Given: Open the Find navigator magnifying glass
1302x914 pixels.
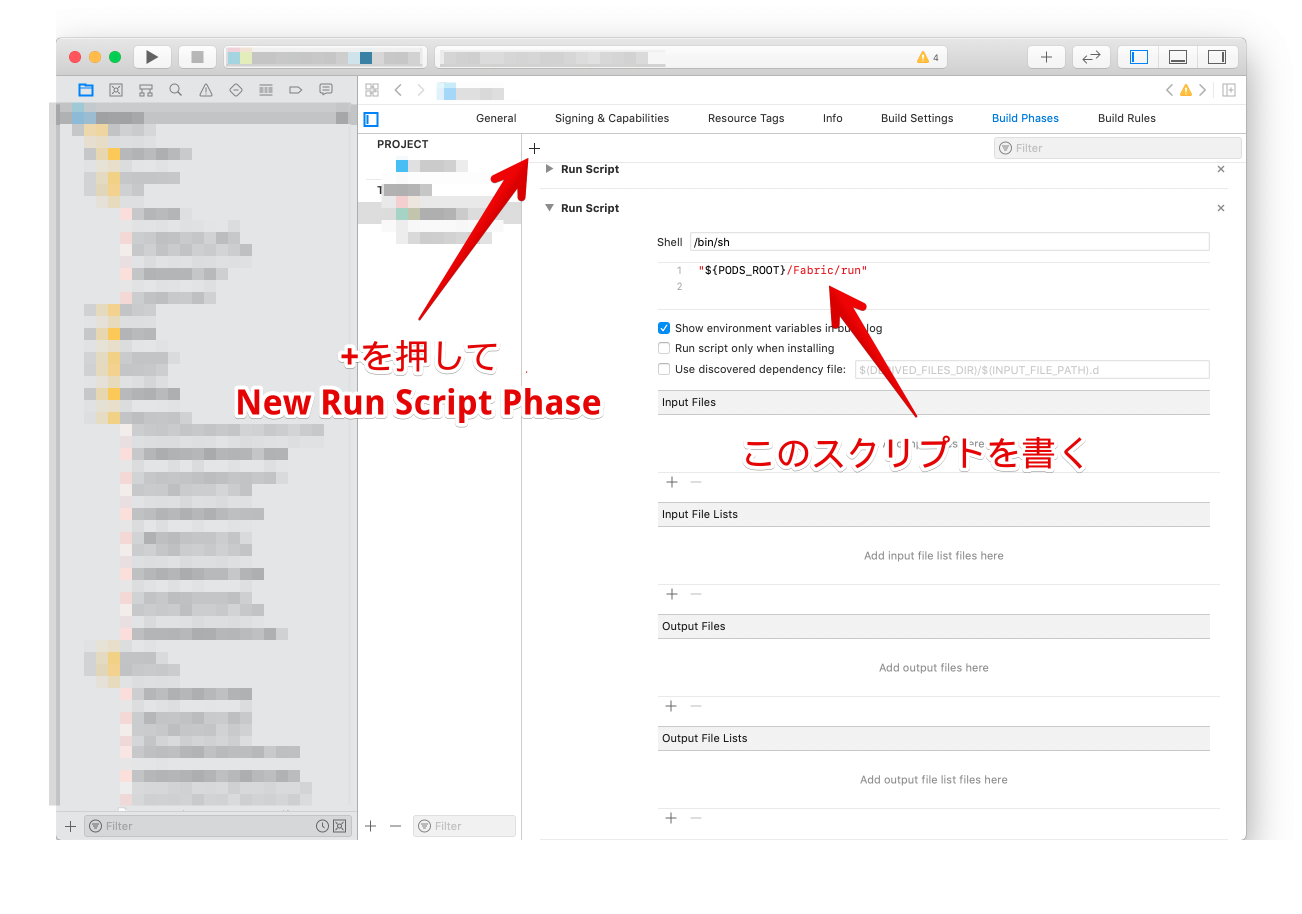Looking at the screenshot, I should point(176,89).
